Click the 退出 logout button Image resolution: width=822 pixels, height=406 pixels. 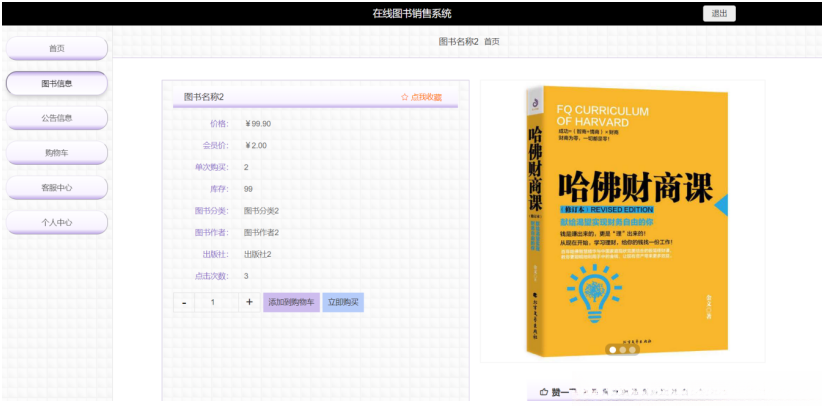[719, 14]
